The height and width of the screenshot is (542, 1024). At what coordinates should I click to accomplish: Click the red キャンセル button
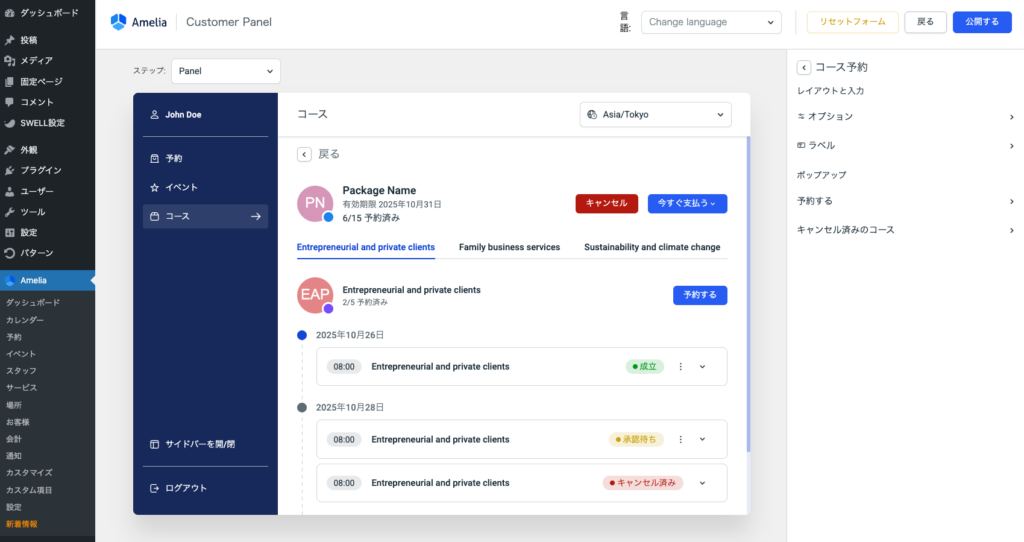(x=606, y=203)
